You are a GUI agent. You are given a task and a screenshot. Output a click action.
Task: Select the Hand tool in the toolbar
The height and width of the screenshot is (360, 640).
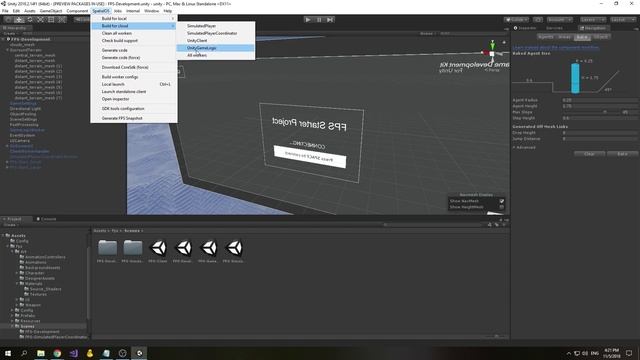coord(8,19)
